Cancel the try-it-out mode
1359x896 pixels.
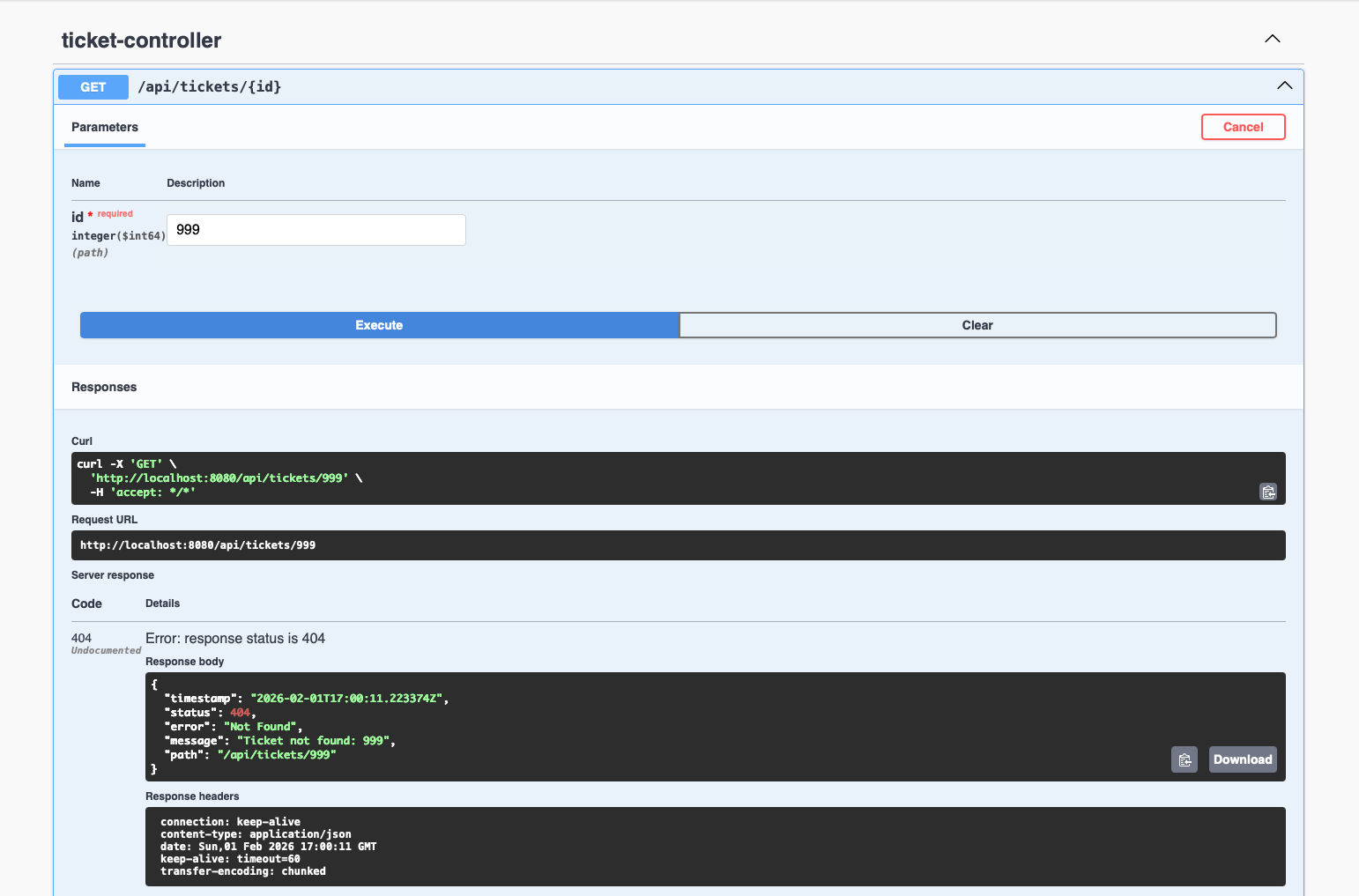pyautogui.click(x=1243, y=126)
